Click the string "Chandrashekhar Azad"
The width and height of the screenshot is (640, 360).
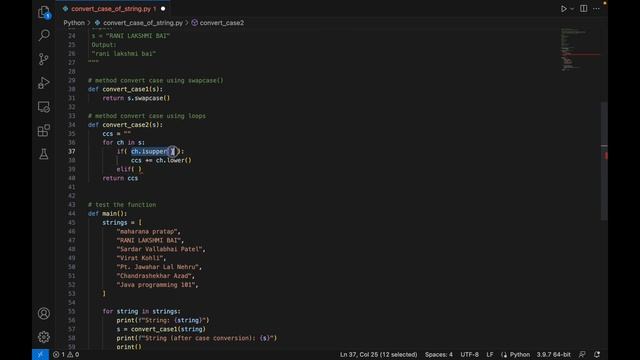(154, 276)
